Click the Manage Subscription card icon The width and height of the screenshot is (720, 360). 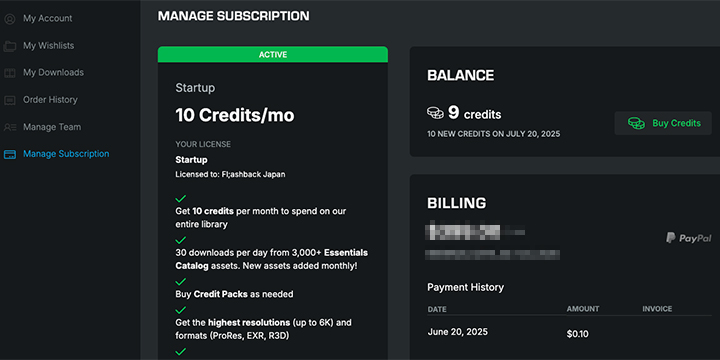10,154
